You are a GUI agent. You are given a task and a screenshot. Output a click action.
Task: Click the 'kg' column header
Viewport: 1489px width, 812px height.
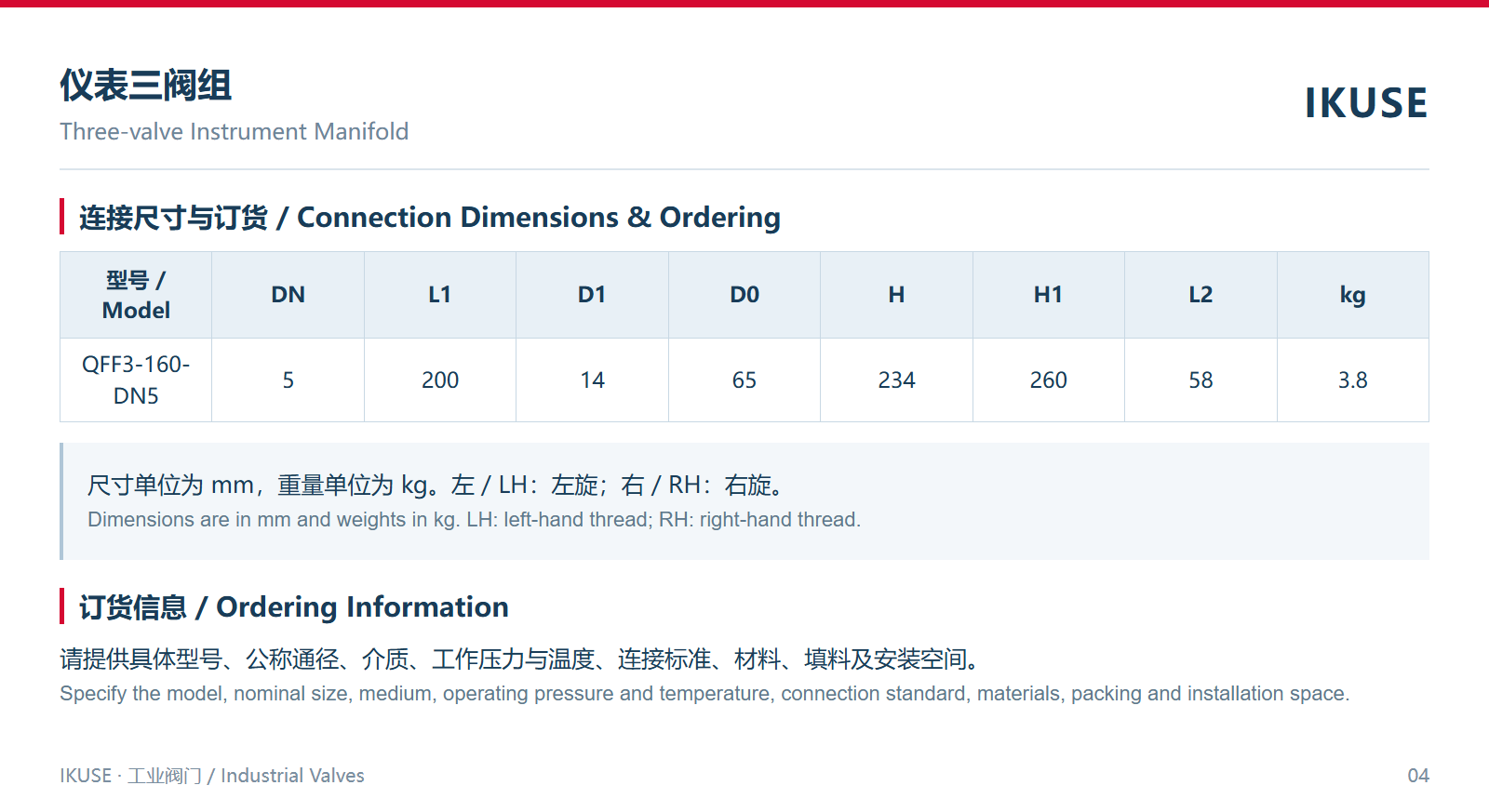click(1353, 295)
